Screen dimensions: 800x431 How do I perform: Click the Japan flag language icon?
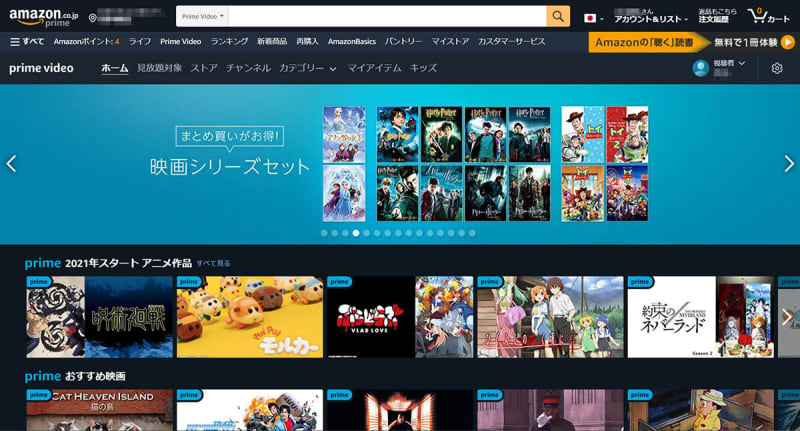coord(590,18)
